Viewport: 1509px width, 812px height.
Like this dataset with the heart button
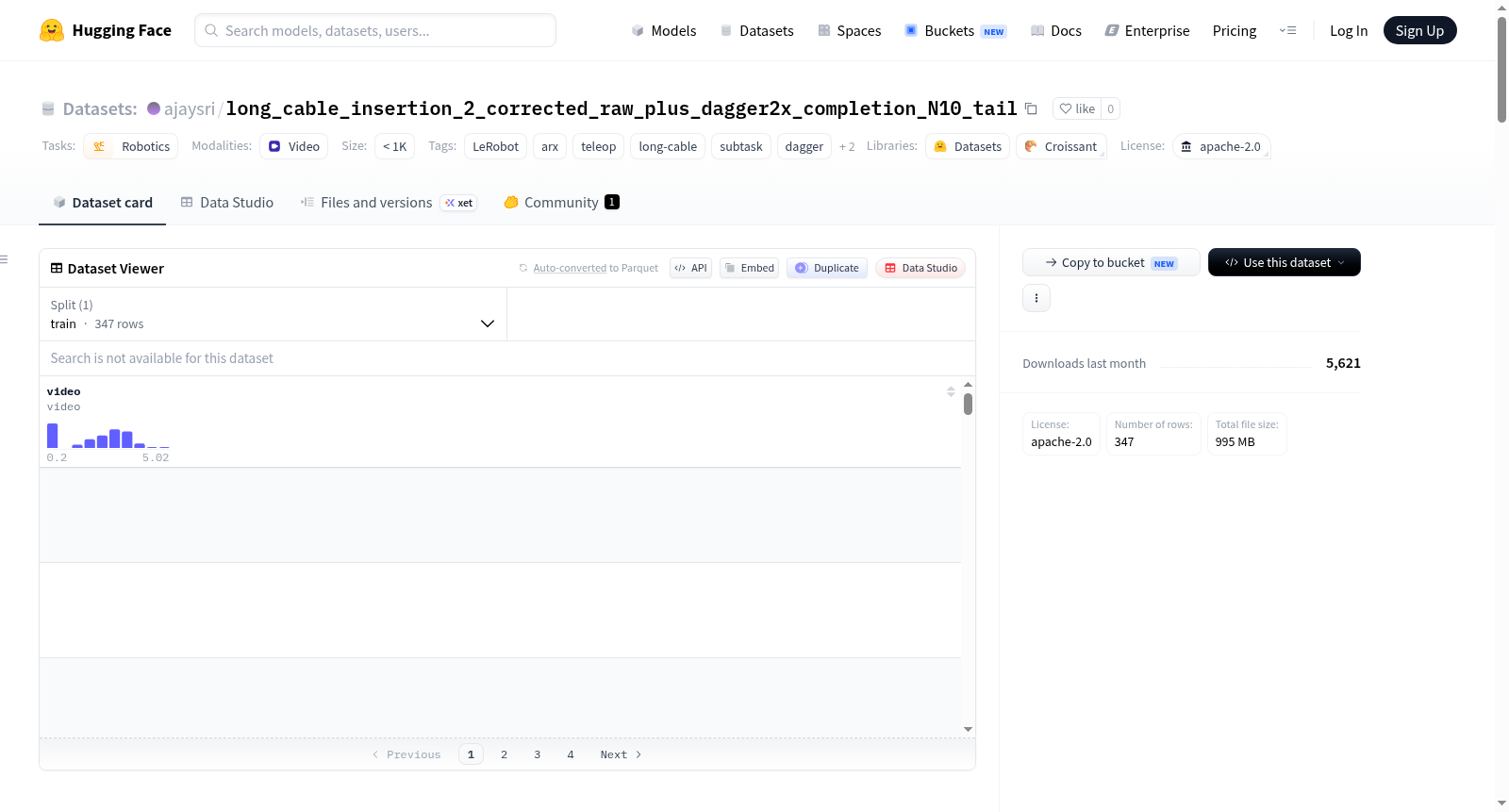click(1077, 108)
